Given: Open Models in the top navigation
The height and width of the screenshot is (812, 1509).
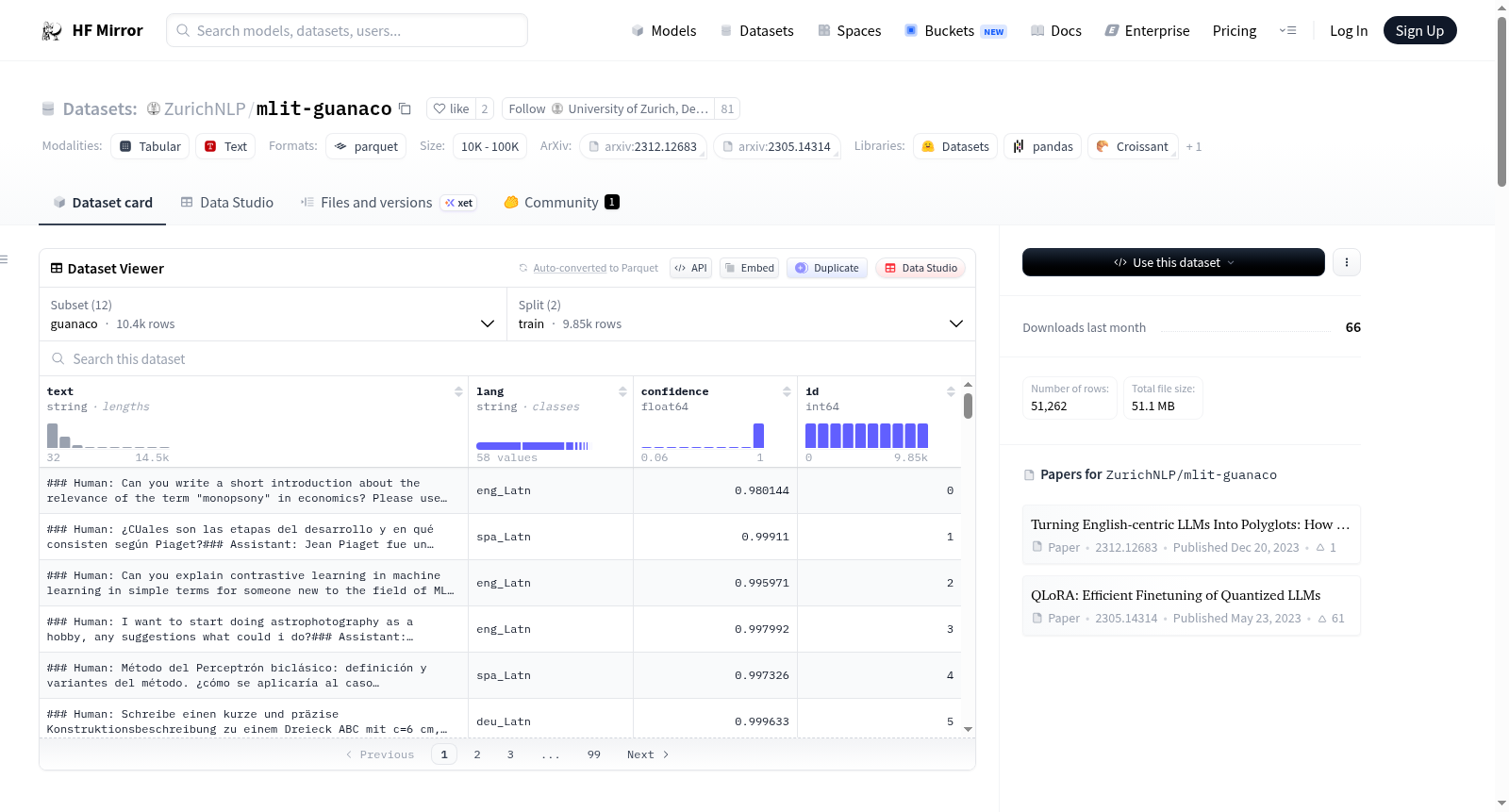Looking at the screenshot, I should (x=664, y=31).
